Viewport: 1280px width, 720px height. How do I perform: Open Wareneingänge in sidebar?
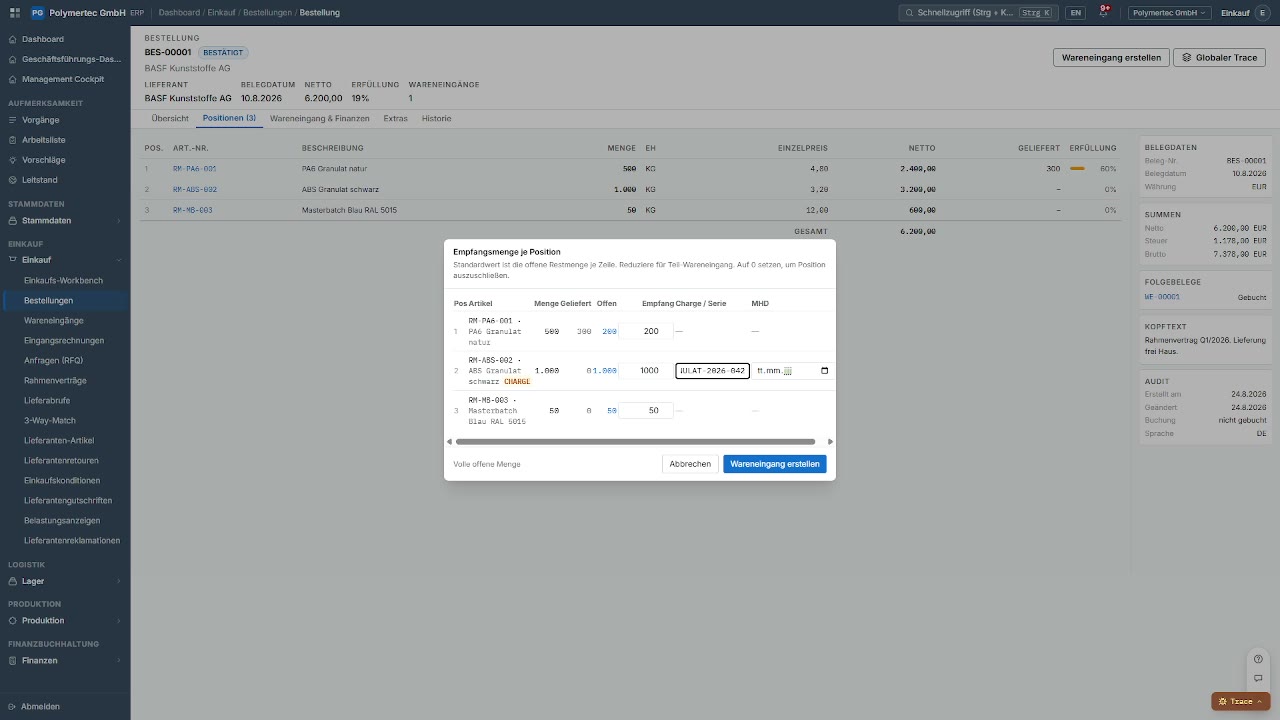(x=54, y=320)
